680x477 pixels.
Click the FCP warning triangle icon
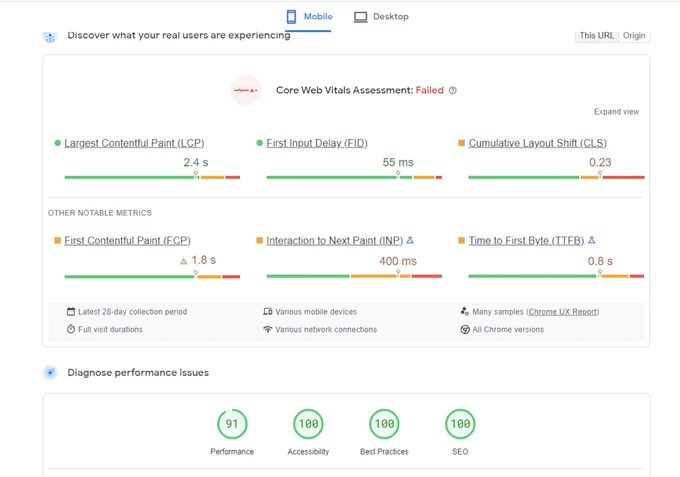point(183,261)
